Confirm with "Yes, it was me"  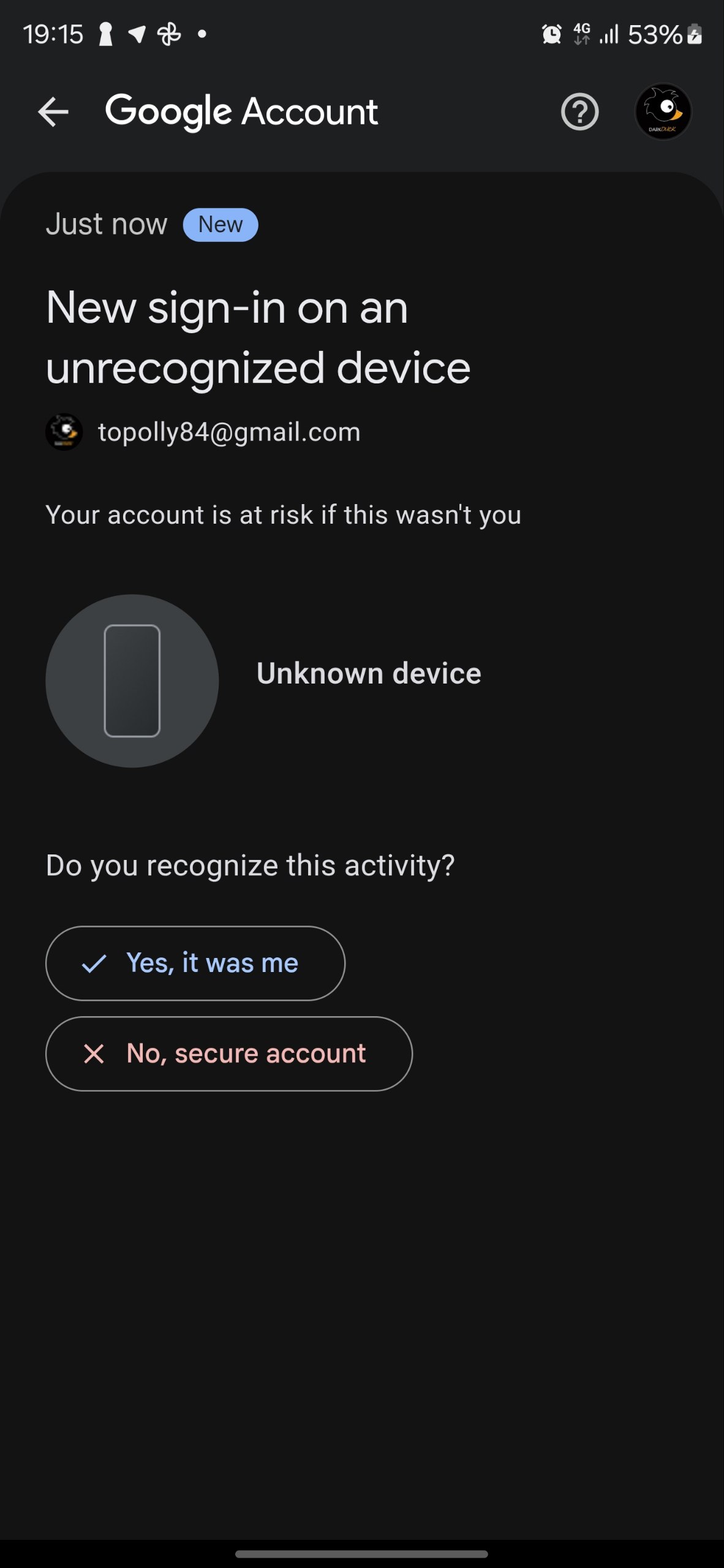195,963
